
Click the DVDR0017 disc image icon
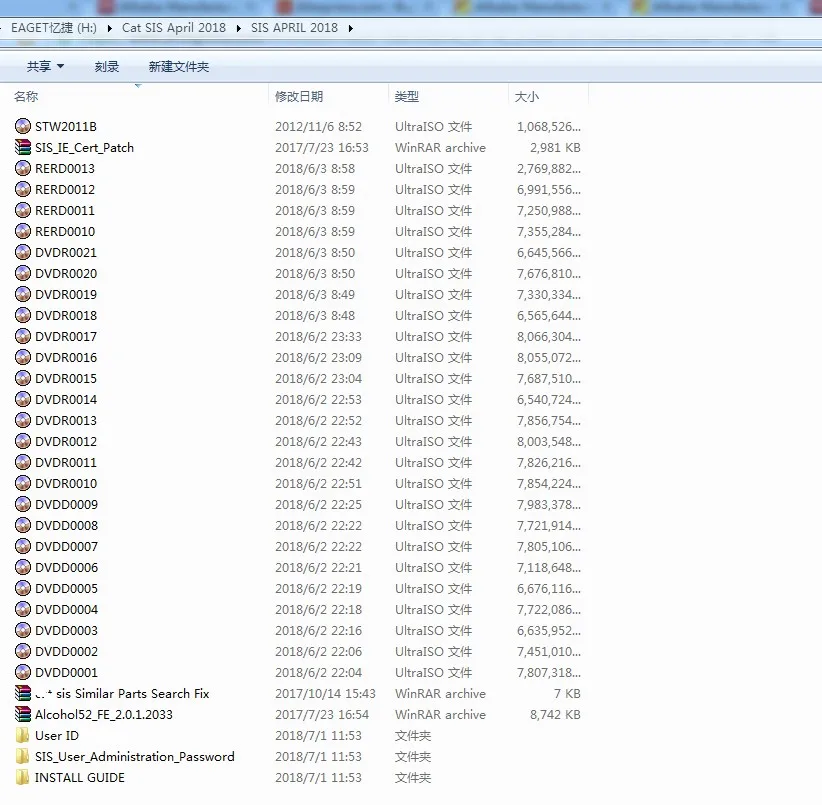(x=23, y=336)
